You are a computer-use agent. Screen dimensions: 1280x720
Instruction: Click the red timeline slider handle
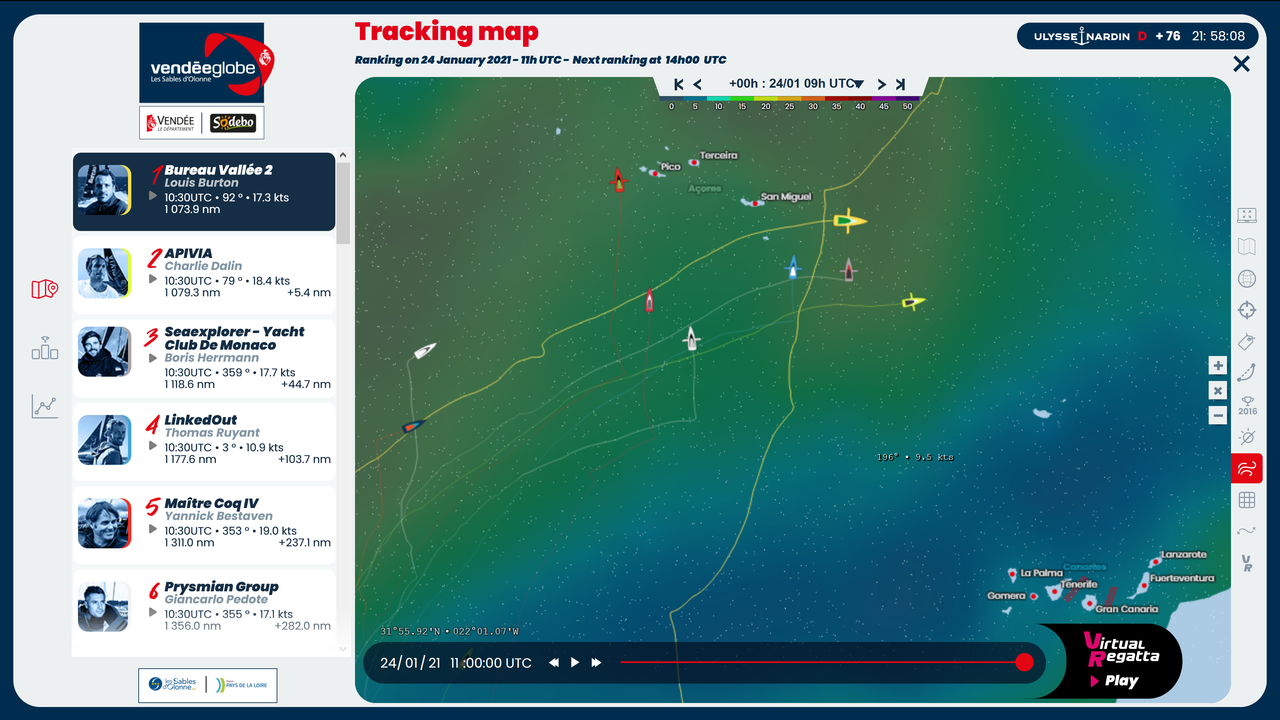[1024, 662]
